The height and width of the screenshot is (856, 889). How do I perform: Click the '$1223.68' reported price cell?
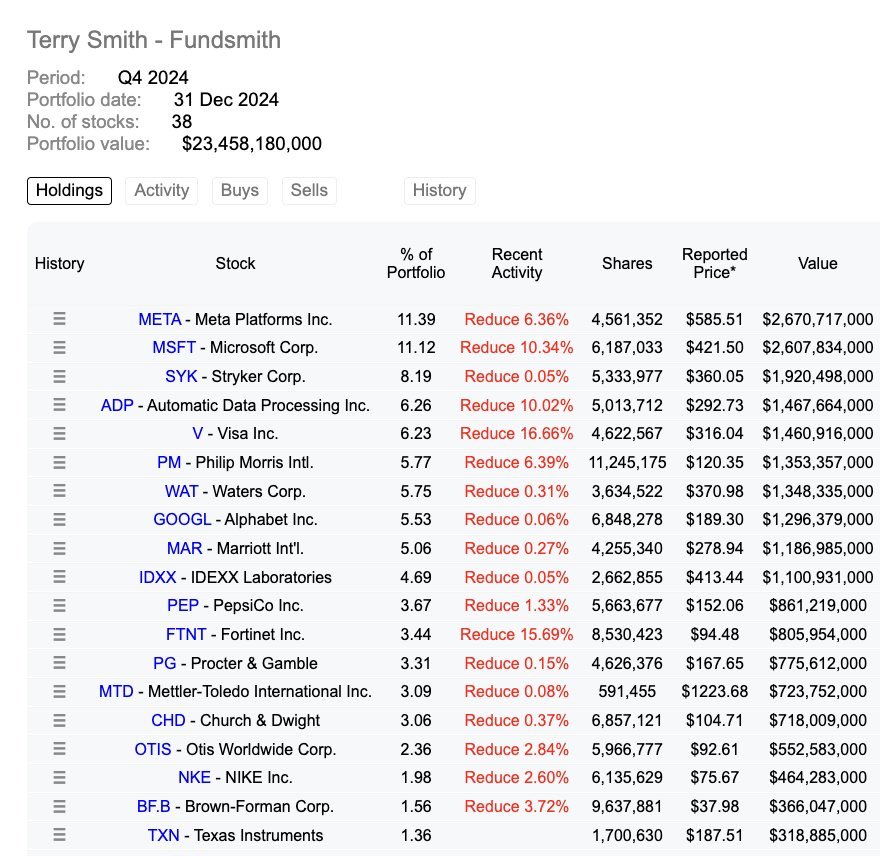714,692
